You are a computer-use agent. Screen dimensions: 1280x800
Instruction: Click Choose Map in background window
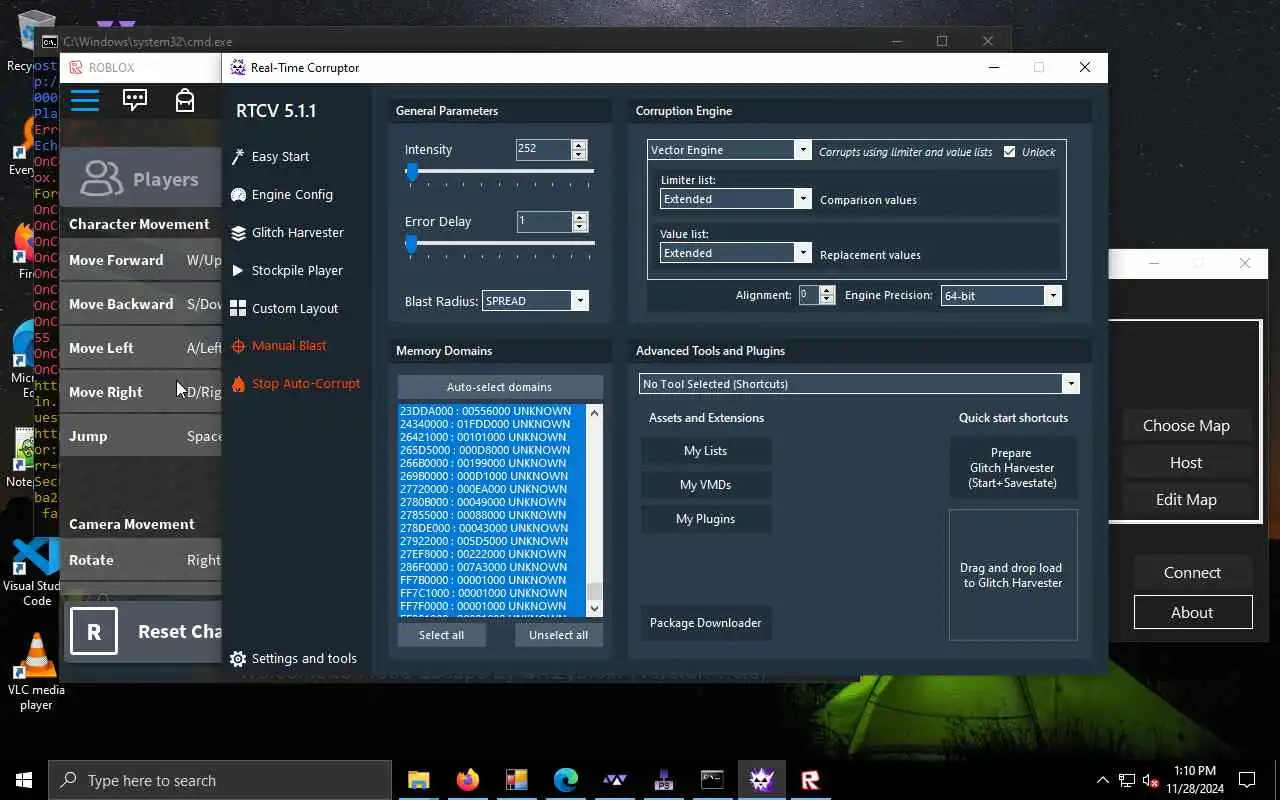tap(1186, 426)
